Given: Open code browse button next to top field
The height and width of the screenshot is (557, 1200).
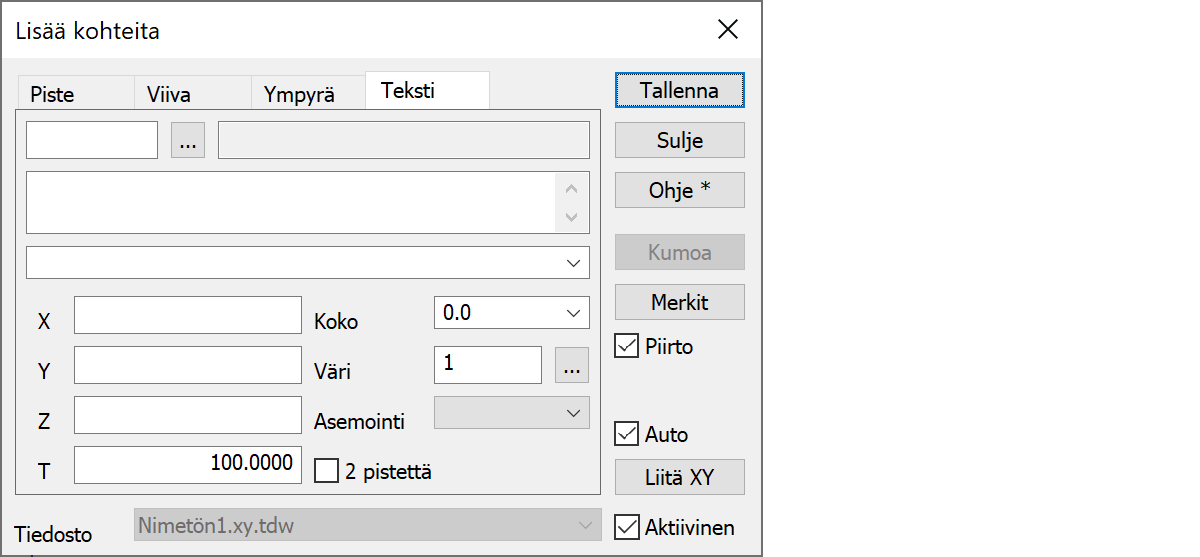Looking at the screenshot, I should (x=188, y=141).
